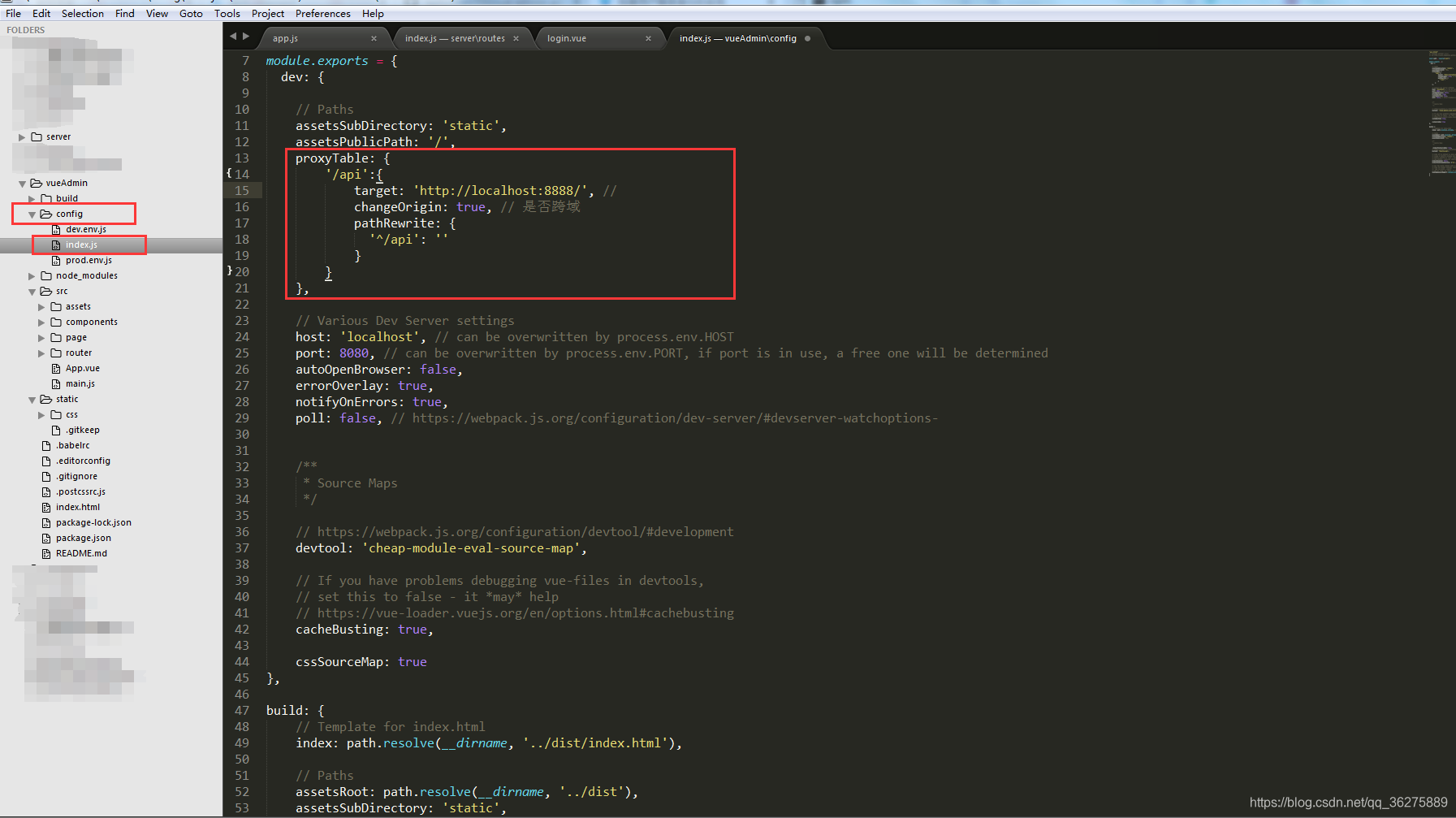Open the Goto menu

[x=191, y=14]
